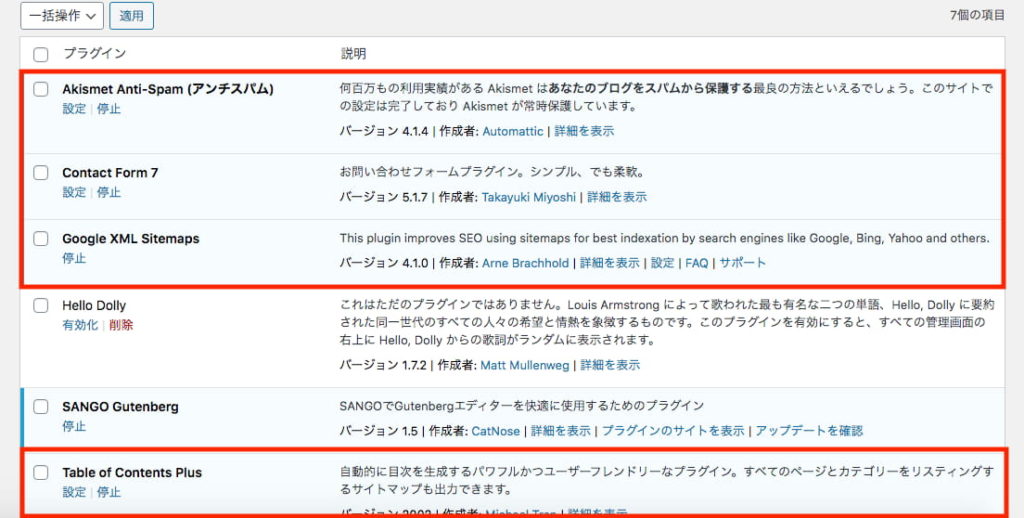Open the サポート link for Google XML Sitemaps
The width and height of the screenshot is (1024, 518).
point(743,263)
